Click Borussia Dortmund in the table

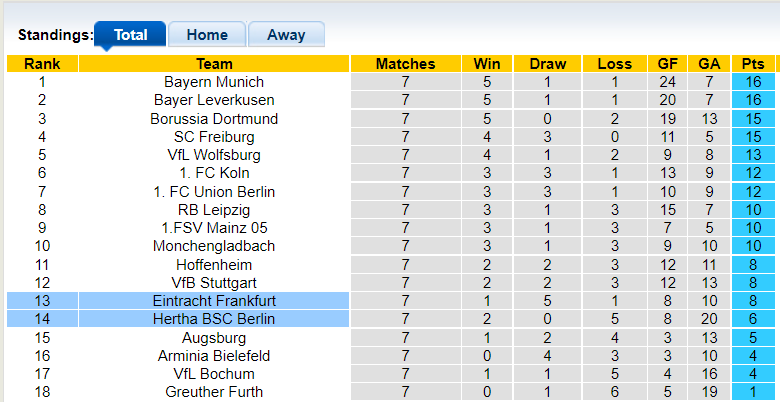point(214,118)
